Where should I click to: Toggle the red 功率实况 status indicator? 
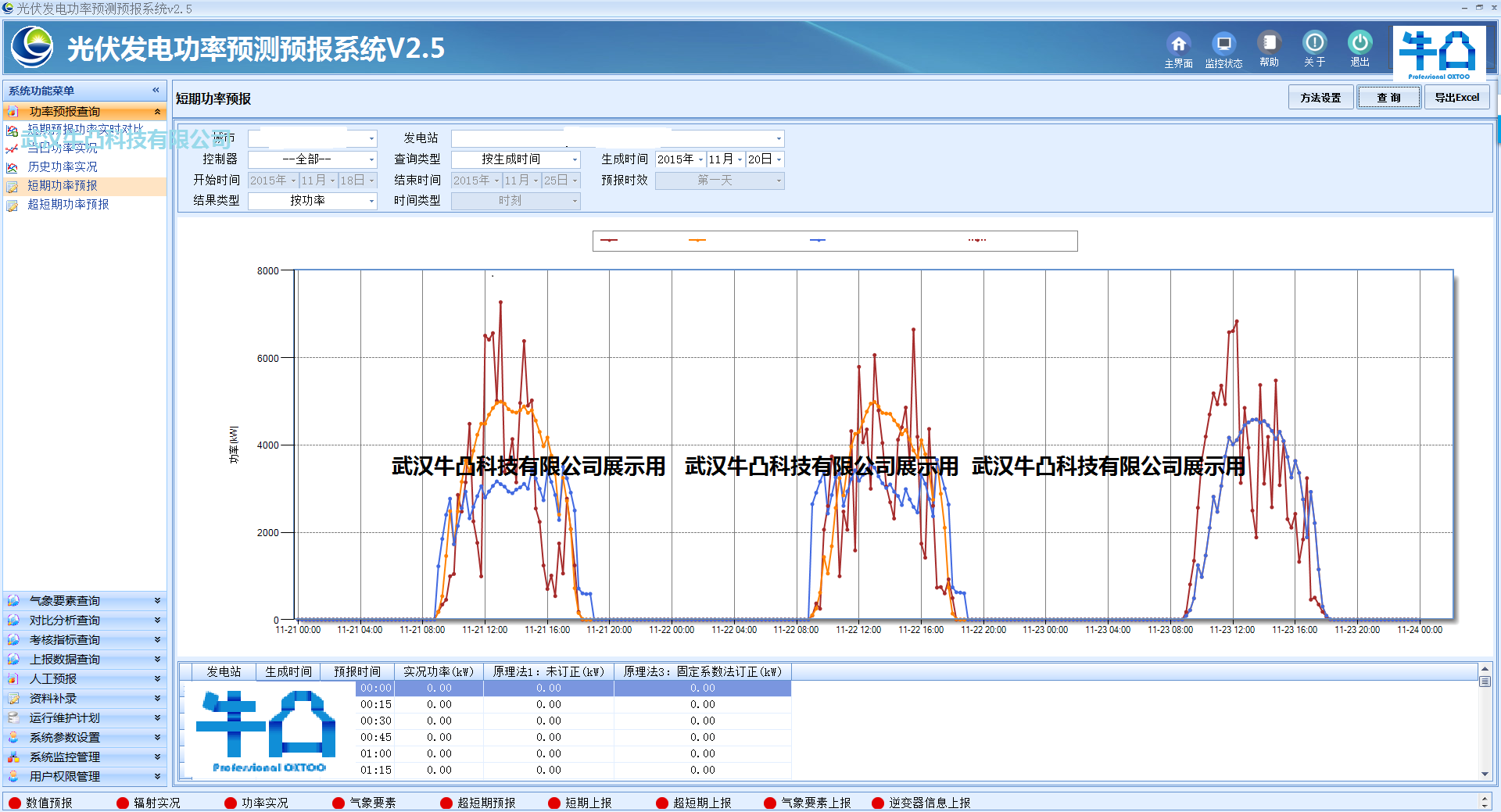tap(231, 803)
